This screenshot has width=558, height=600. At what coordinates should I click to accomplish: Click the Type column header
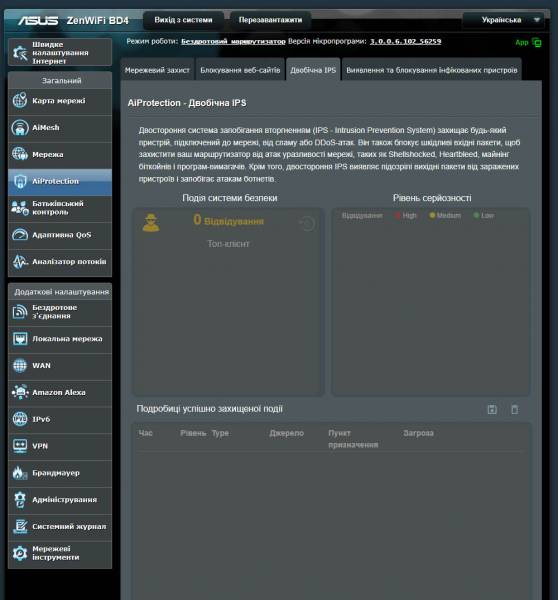tap(220, 433)
